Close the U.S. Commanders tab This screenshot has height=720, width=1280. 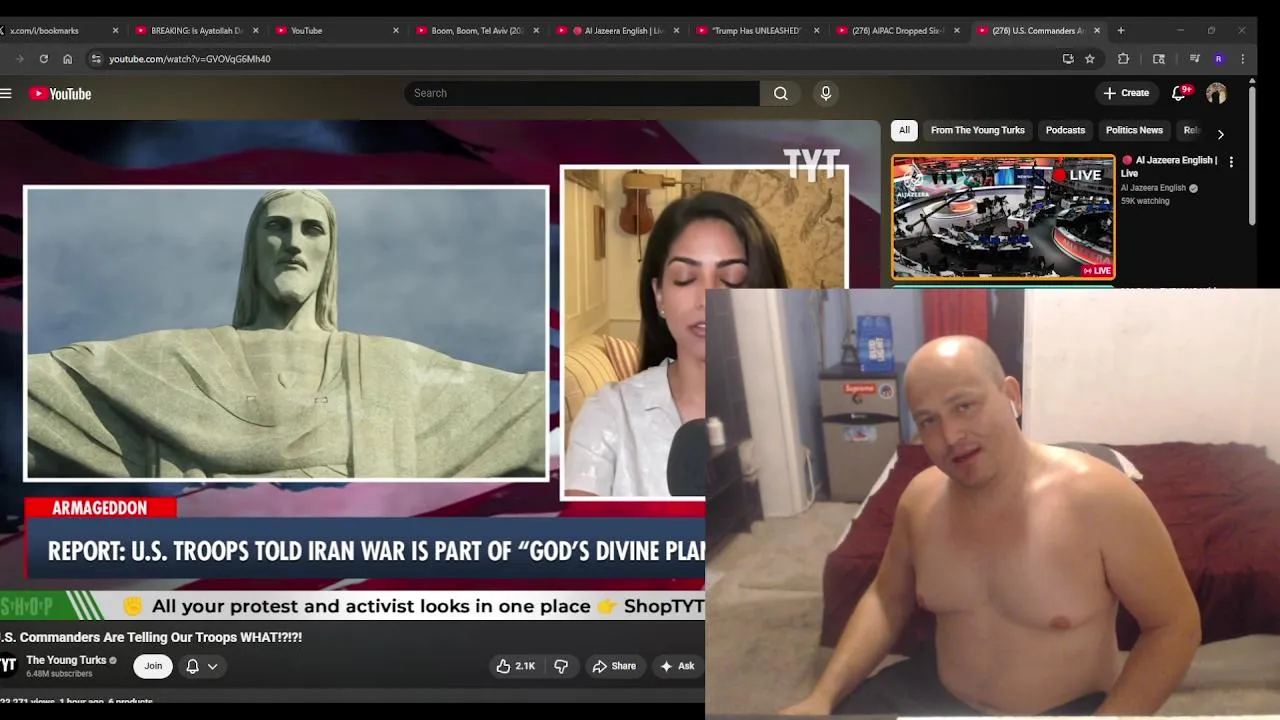click(x=1097, y=31)
